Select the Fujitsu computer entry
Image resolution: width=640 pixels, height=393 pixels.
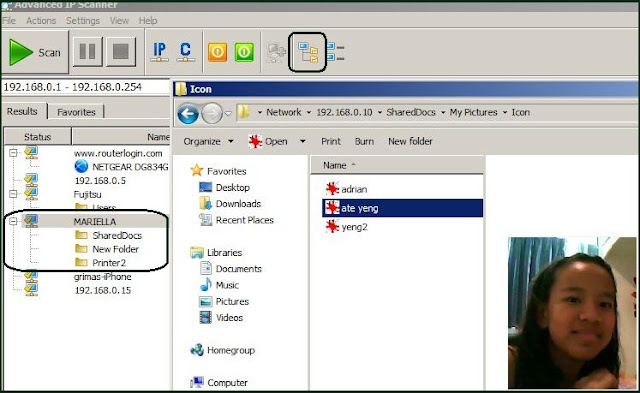pyautogui.click(x=87, y=194)
